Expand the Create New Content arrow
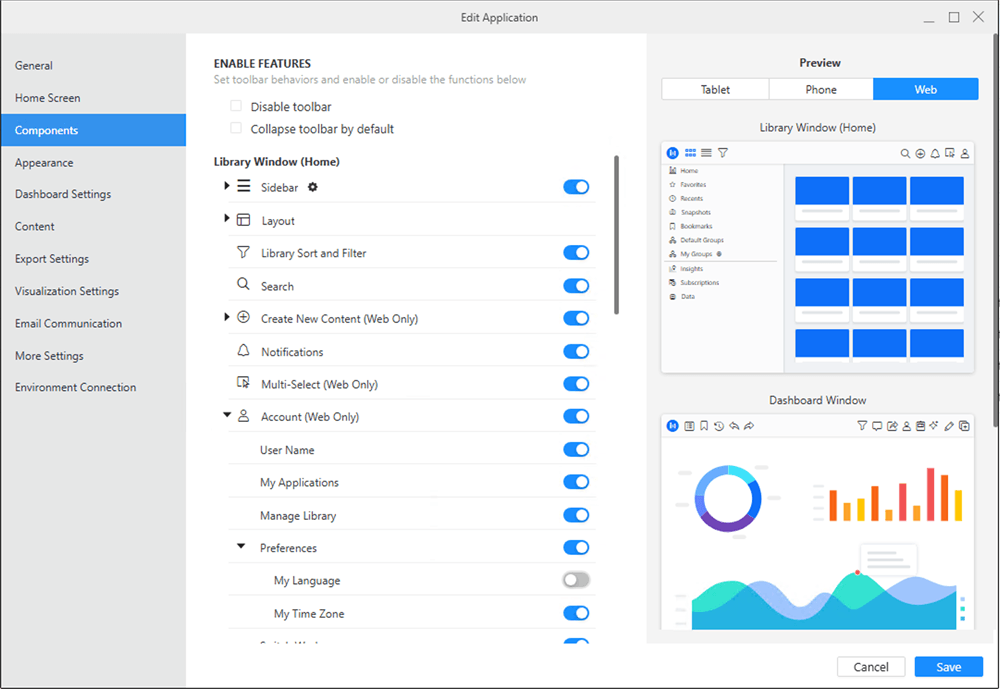 point(228,317)
